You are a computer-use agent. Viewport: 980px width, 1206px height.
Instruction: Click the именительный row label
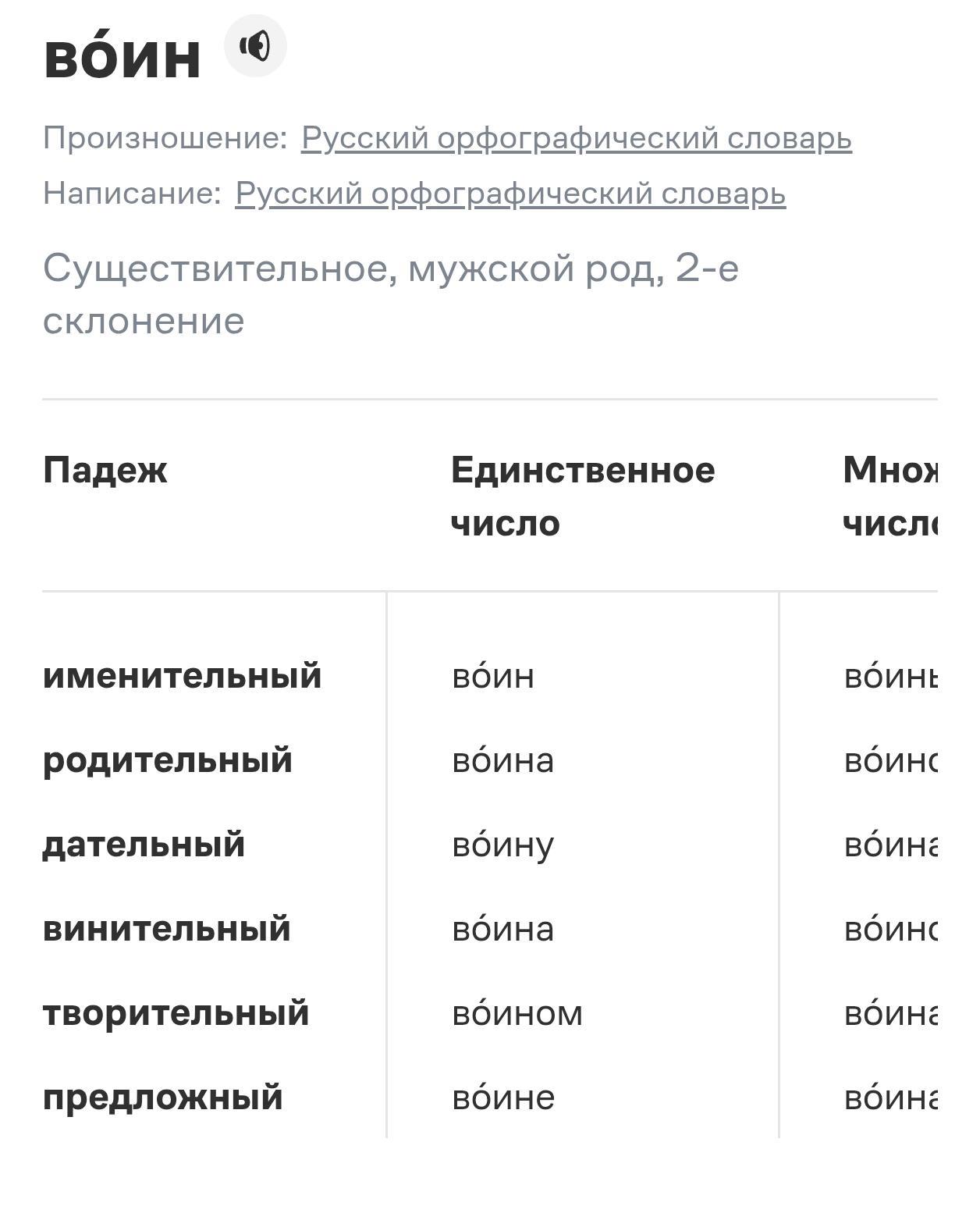coord(182,675)
